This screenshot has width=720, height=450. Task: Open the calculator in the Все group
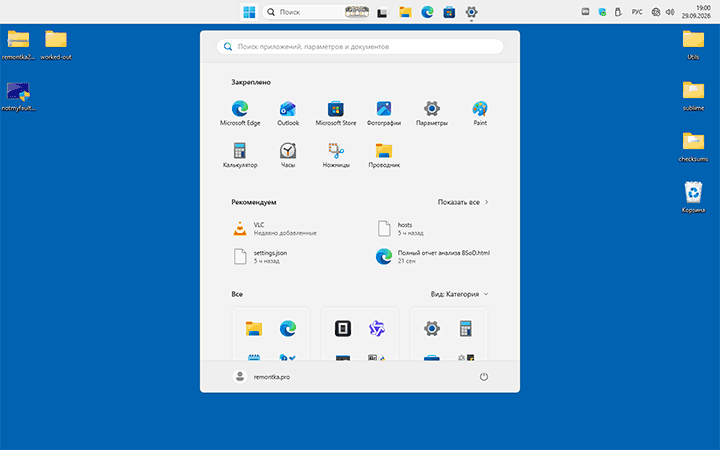466,329
